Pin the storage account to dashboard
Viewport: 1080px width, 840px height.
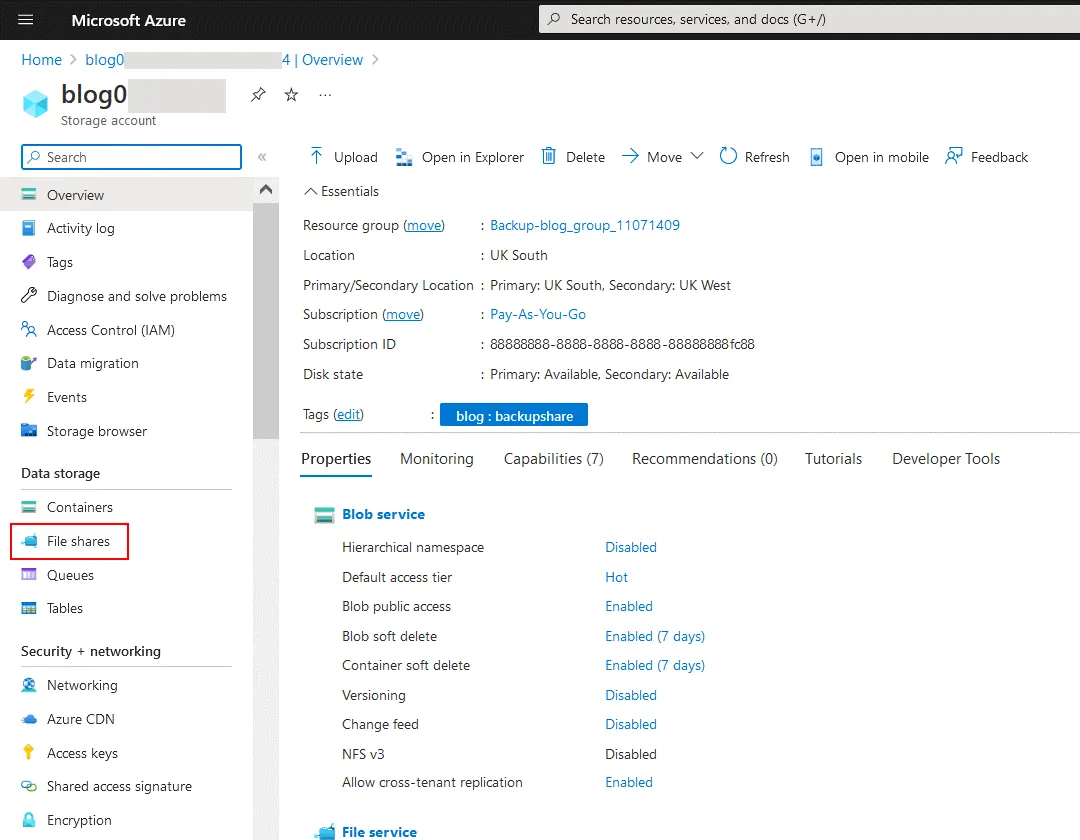click(x=258, y=95)
